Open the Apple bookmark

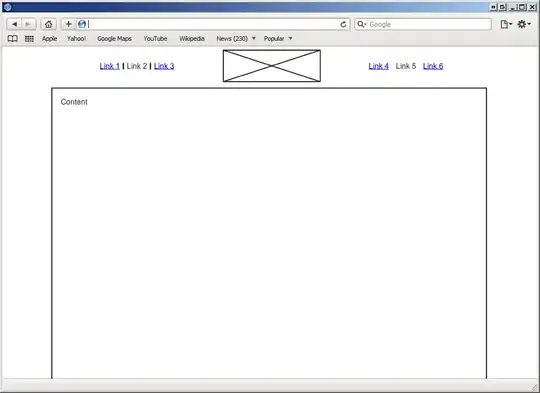(50, 39)
